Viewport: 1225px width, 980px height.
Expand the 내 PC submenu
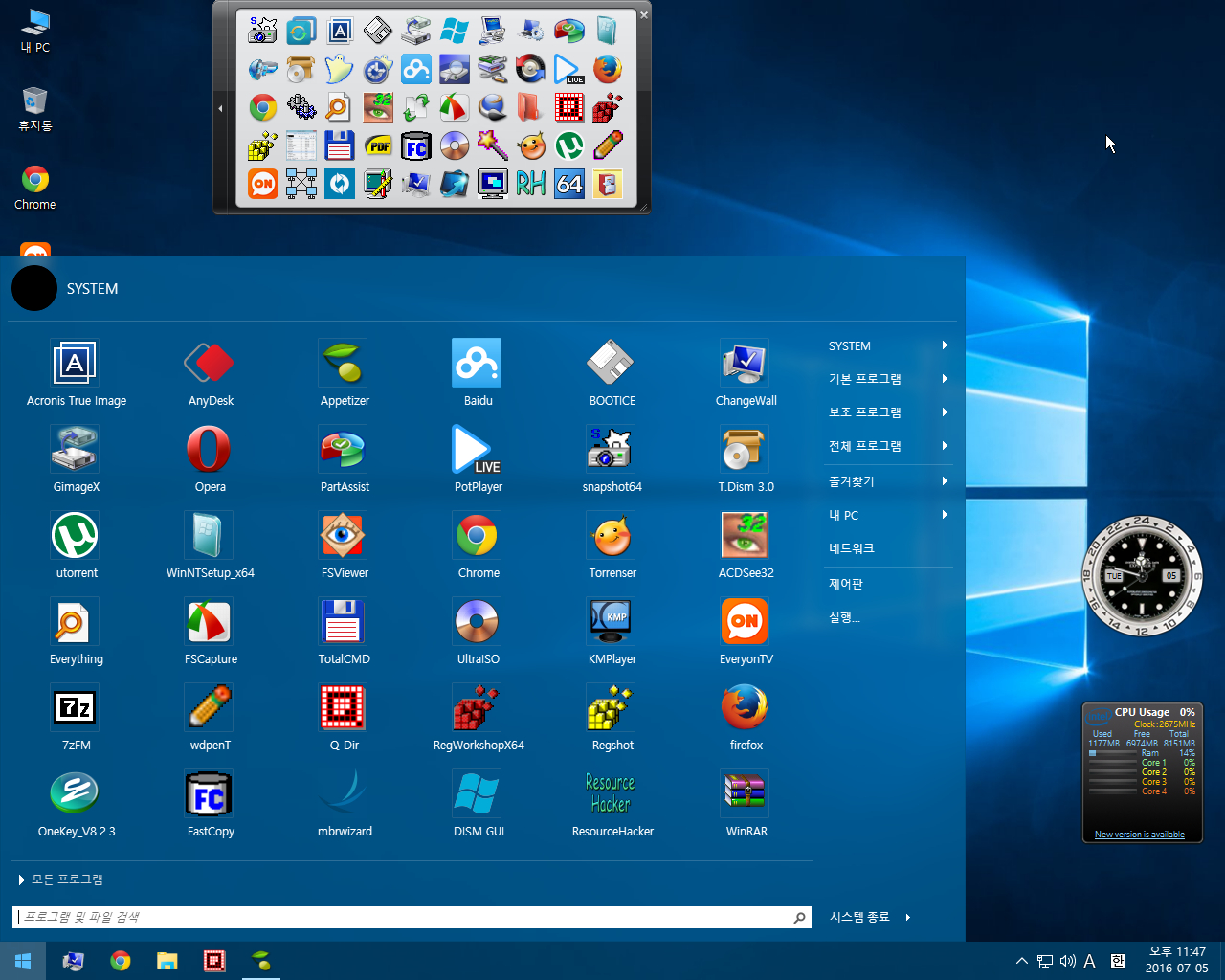(x=888, y=515)
